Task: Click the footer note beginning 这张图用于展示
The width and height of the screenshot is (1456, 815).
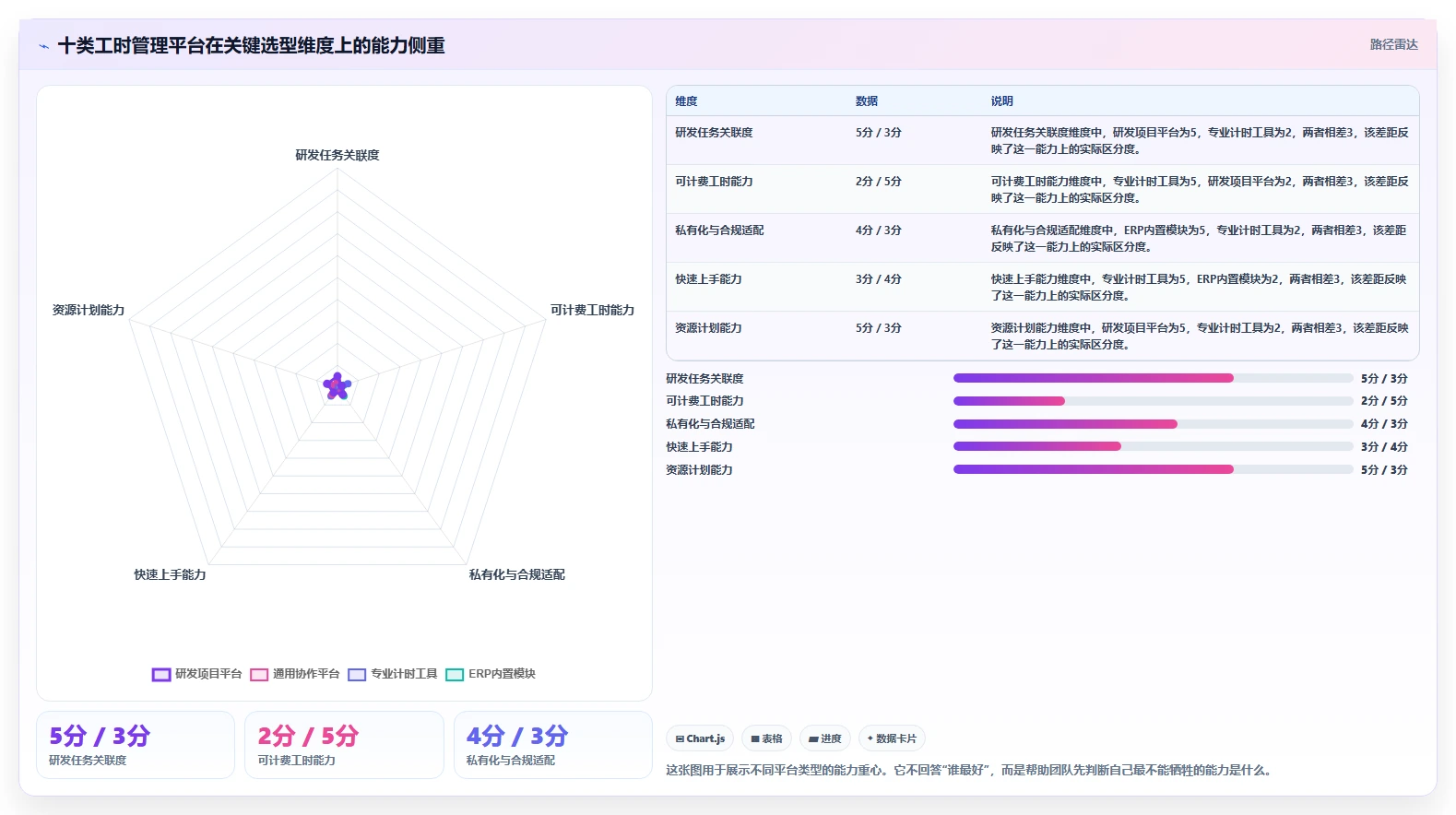Action: (971, 770)
